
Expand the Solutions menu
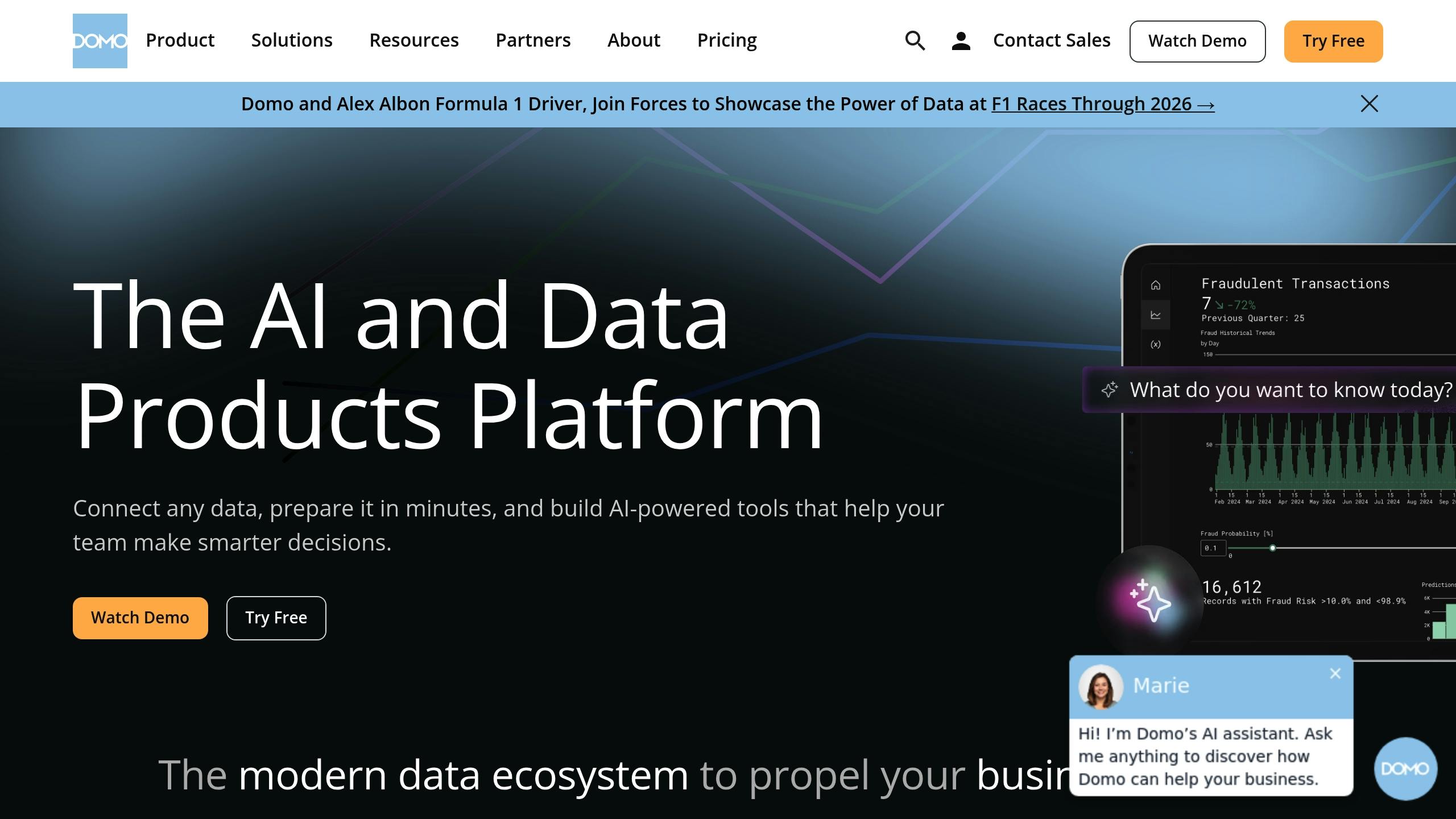click(x=291, y=40)
